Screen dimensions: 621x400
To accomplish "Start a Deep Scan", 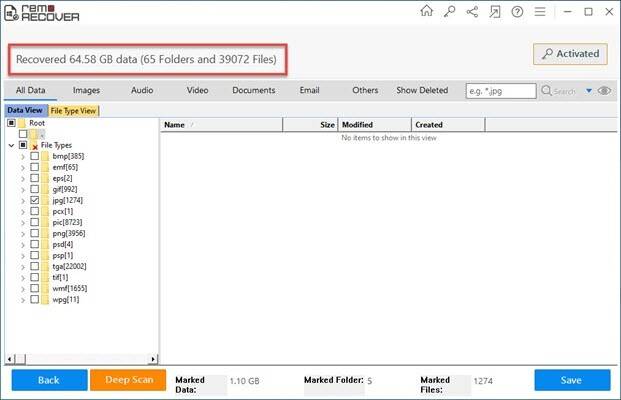I will [x=128, y=380].
